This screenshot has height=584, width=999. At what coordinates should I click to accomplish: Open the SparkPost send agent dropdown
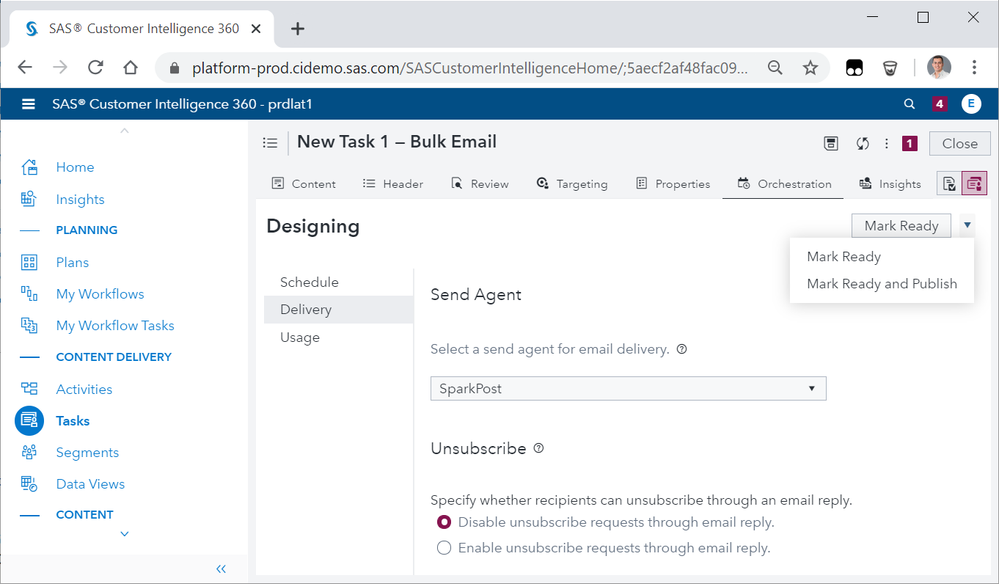click(x=628, y=388)
